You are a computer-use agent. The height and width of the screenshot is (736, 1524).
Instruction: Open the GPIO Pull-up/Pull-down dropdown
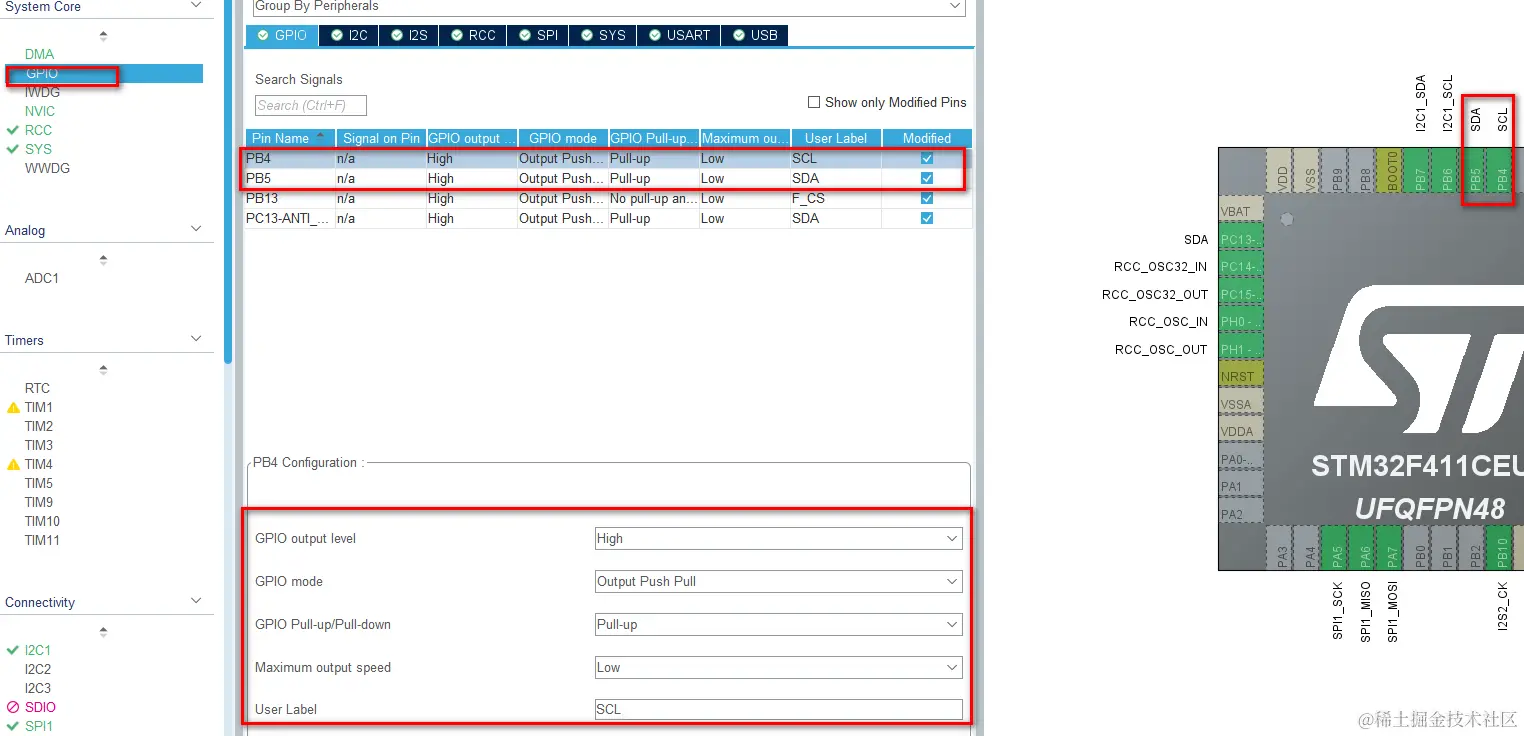(778, 624)
